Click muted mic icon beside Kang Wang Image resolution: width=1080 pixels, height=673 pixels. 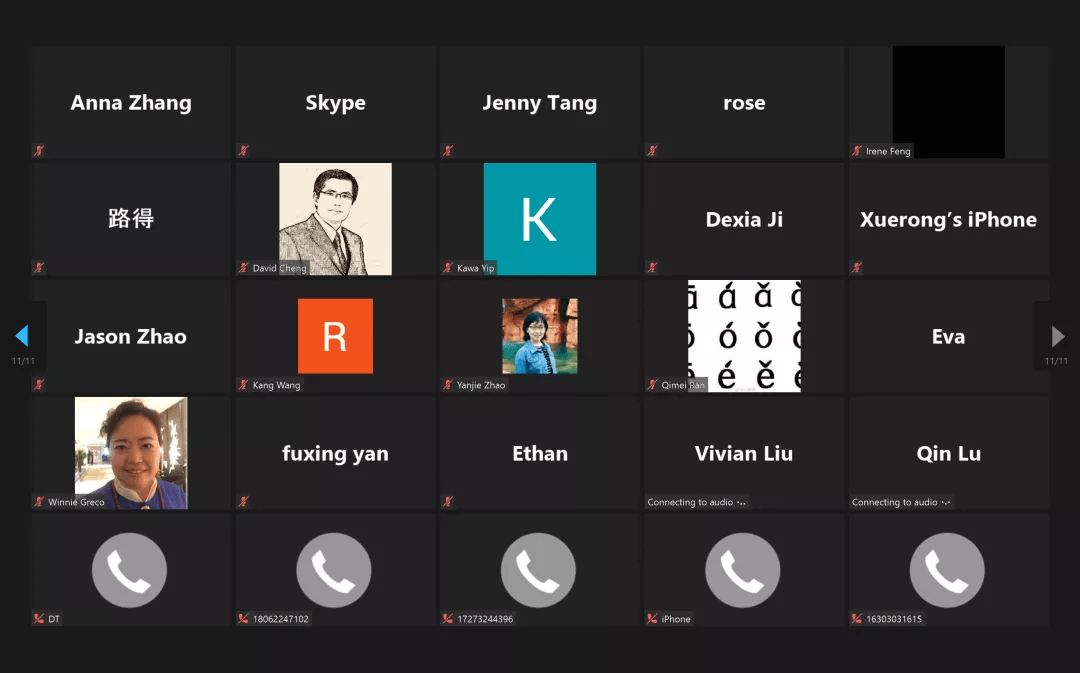click(243, 384)
